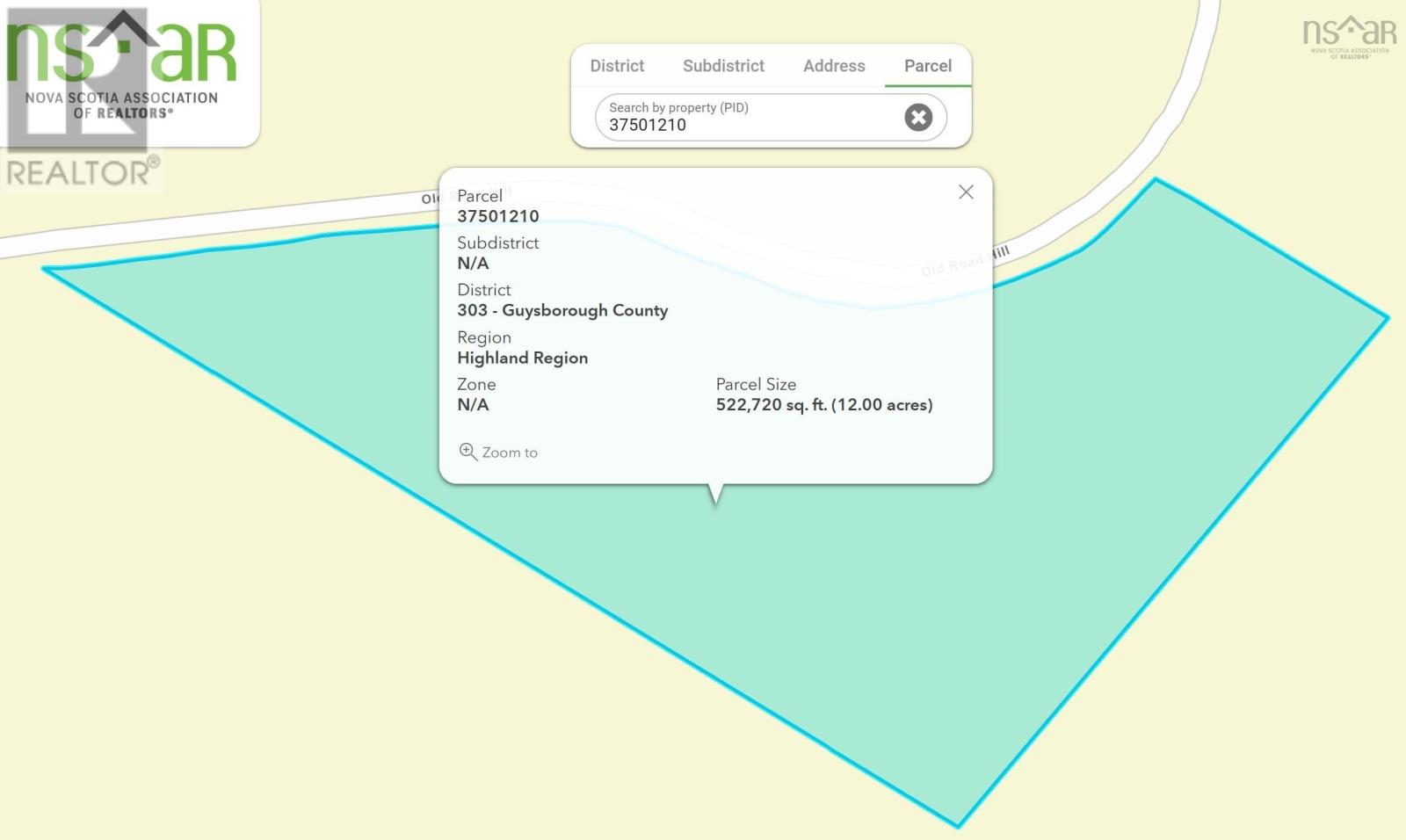Click the grey NSAR watermark top right
This screenshot has height=840, width=1406.
coord(1349,35)
